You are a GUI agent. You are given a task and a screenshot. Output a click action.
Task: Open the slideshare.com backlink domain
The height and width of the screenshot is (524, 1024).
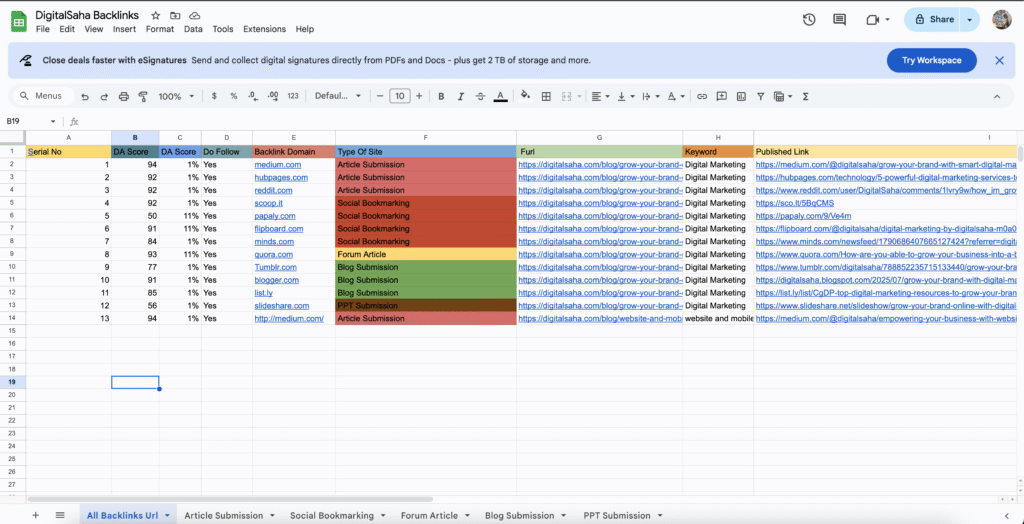pyautogui.click(x=281, y=306)
